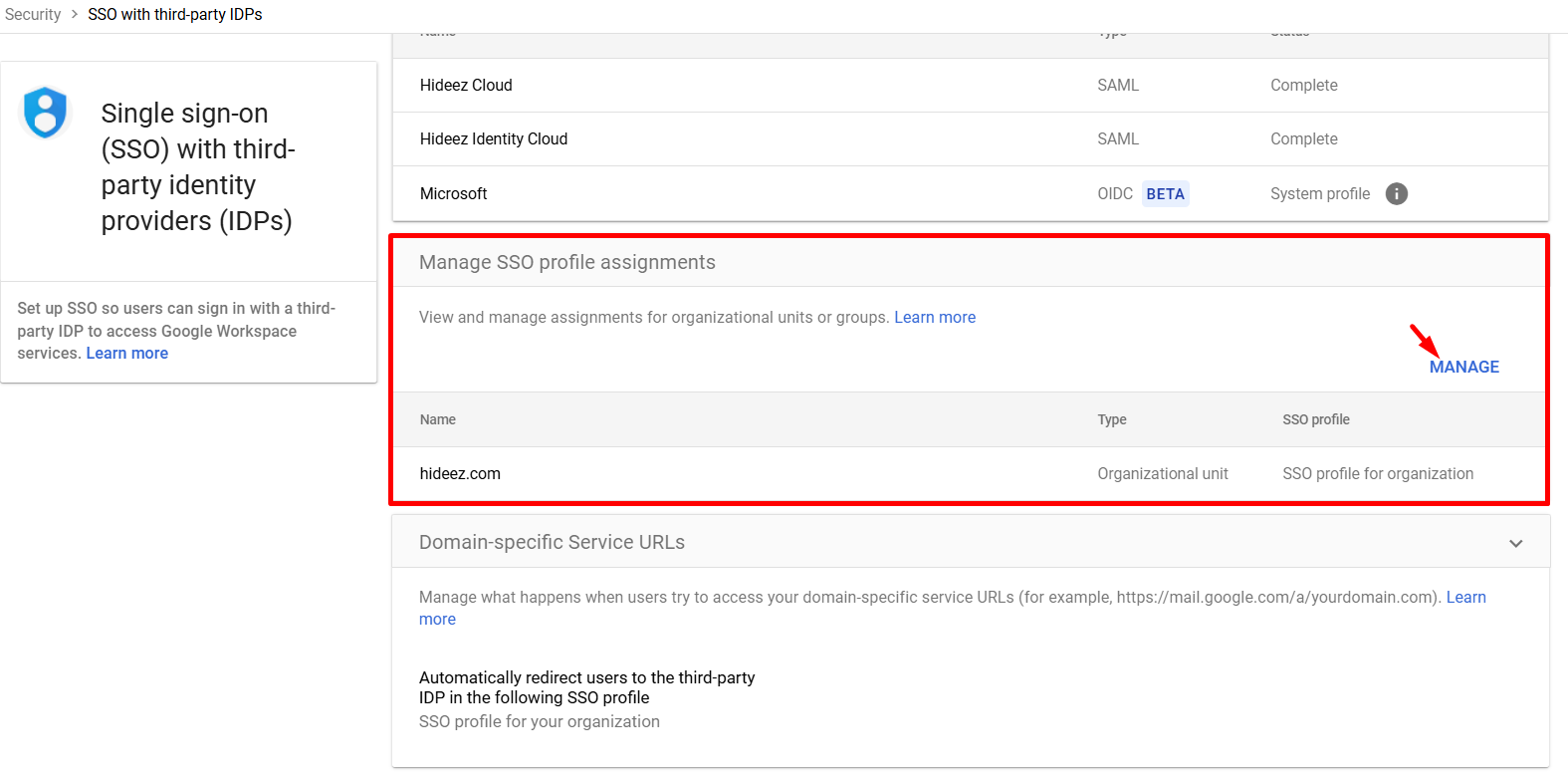Select the hideez.com organizational unit row
Screen dimensions: 1568x784
click(x=460, y=474)
